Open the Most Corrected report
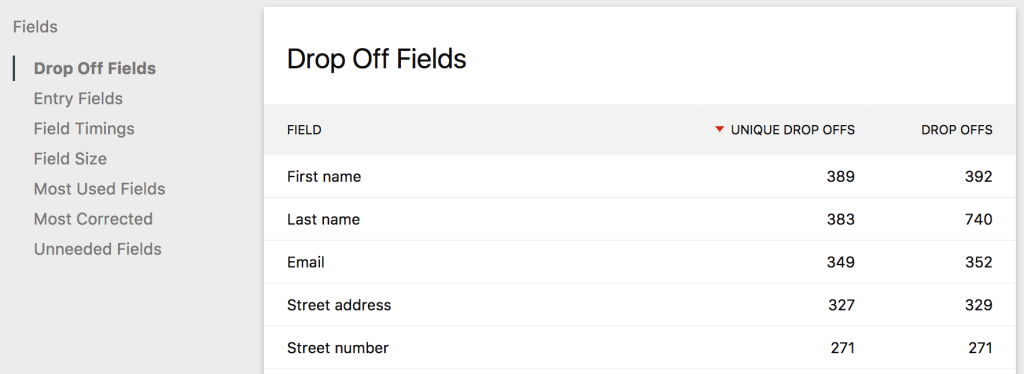Image resolution: width=1024 pixels, height=374 pixels. [x=93, y=219]
